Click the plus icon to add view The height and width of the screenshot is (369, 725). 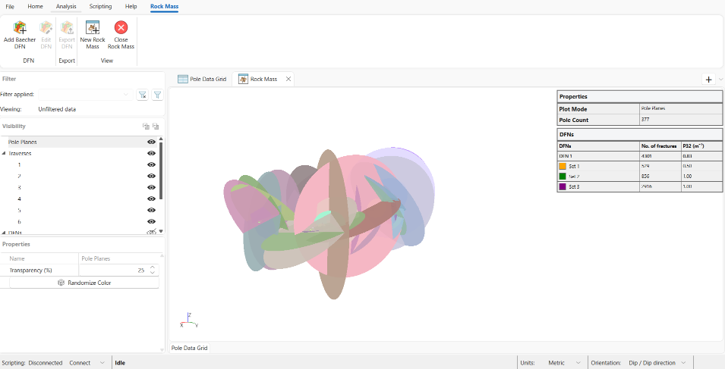click(708, 80)
